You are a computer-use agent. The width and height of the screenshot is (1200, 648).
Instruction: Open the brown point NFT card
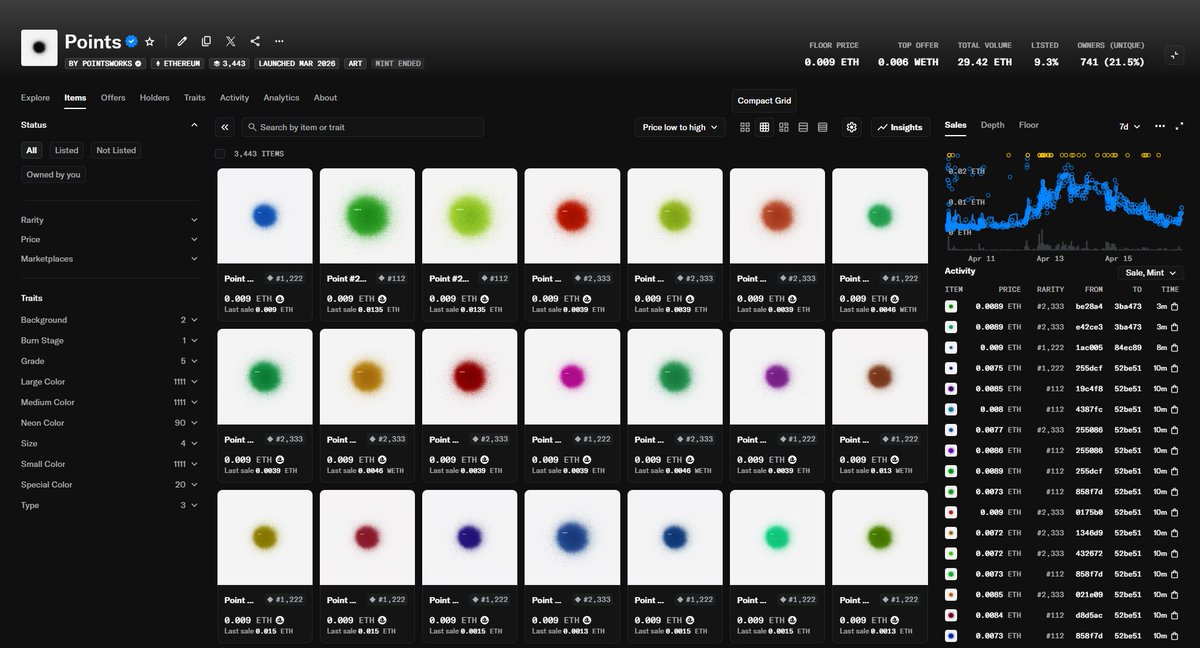[x=879, y=404]
